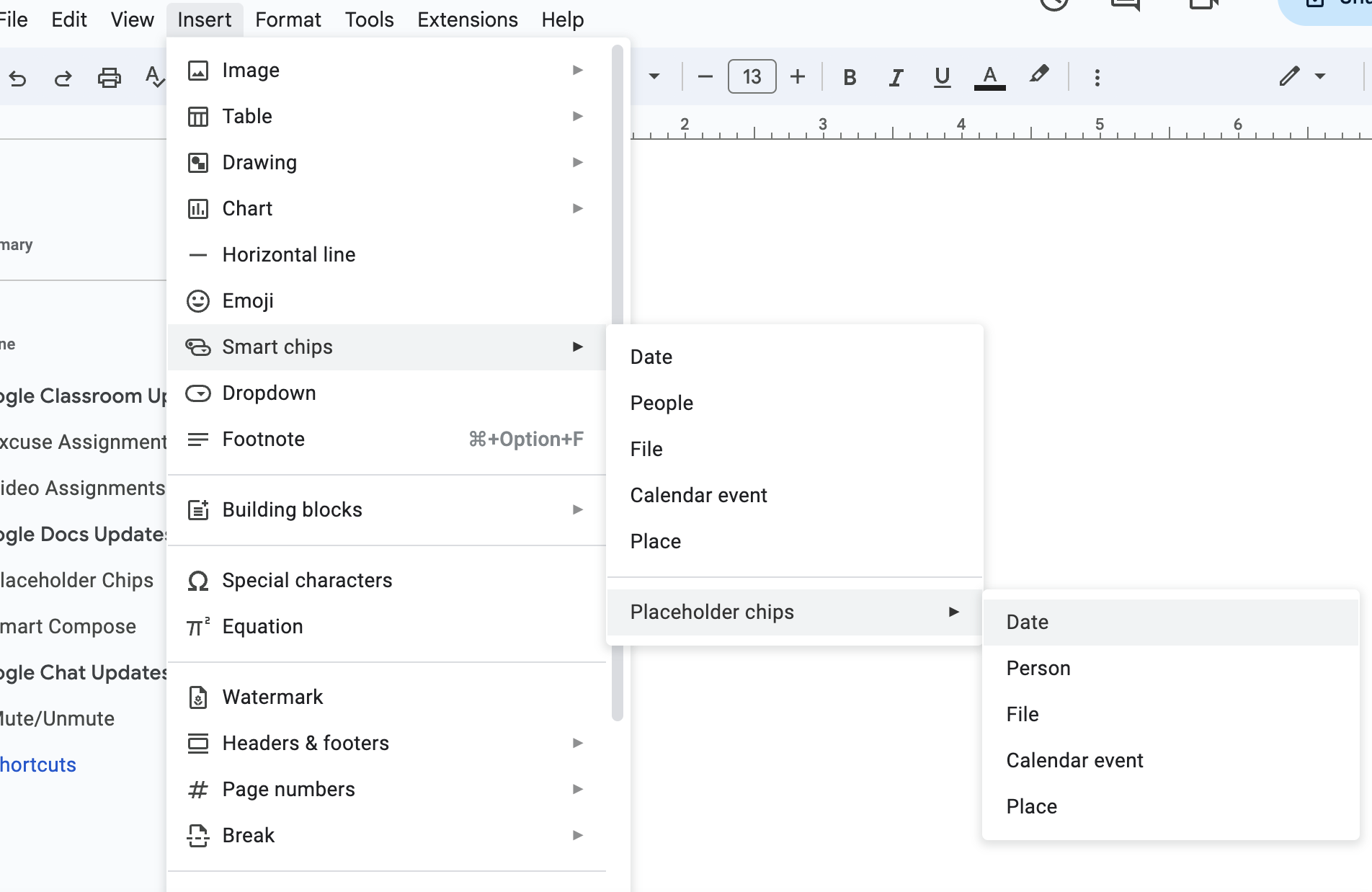Open Smart Compose heading in outline
The width and height of the screenshot is (1372, 892).
click(x=68, y=627)
